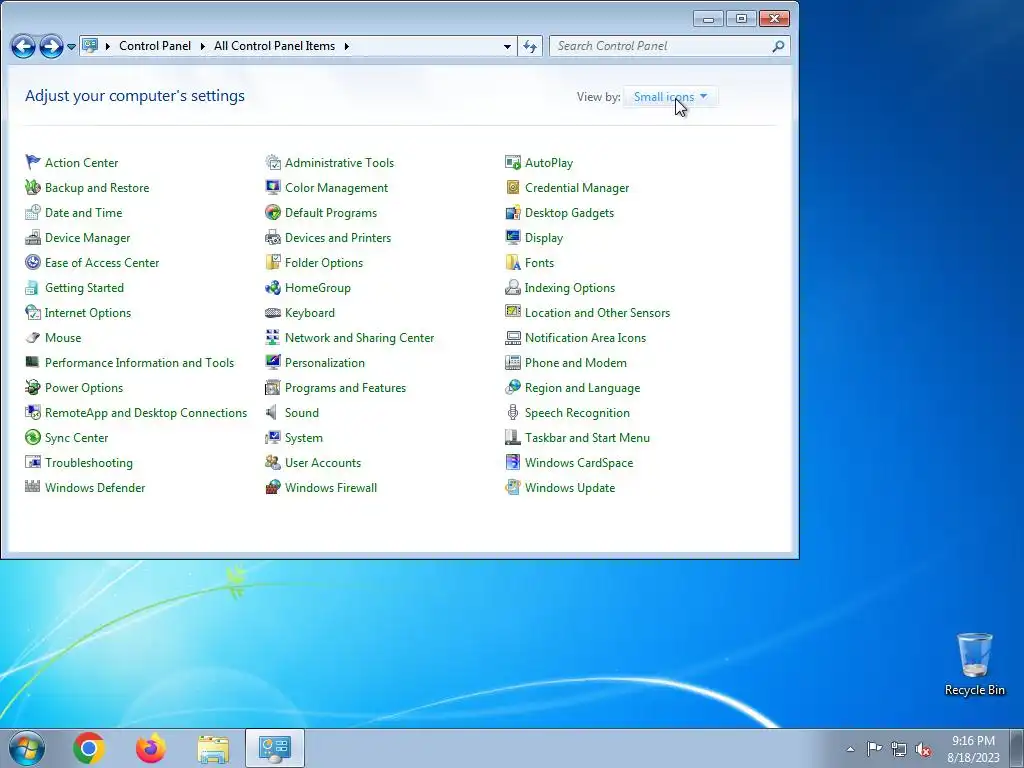
Task: Click the Credential Manager icon
Action: pos(513,187)
